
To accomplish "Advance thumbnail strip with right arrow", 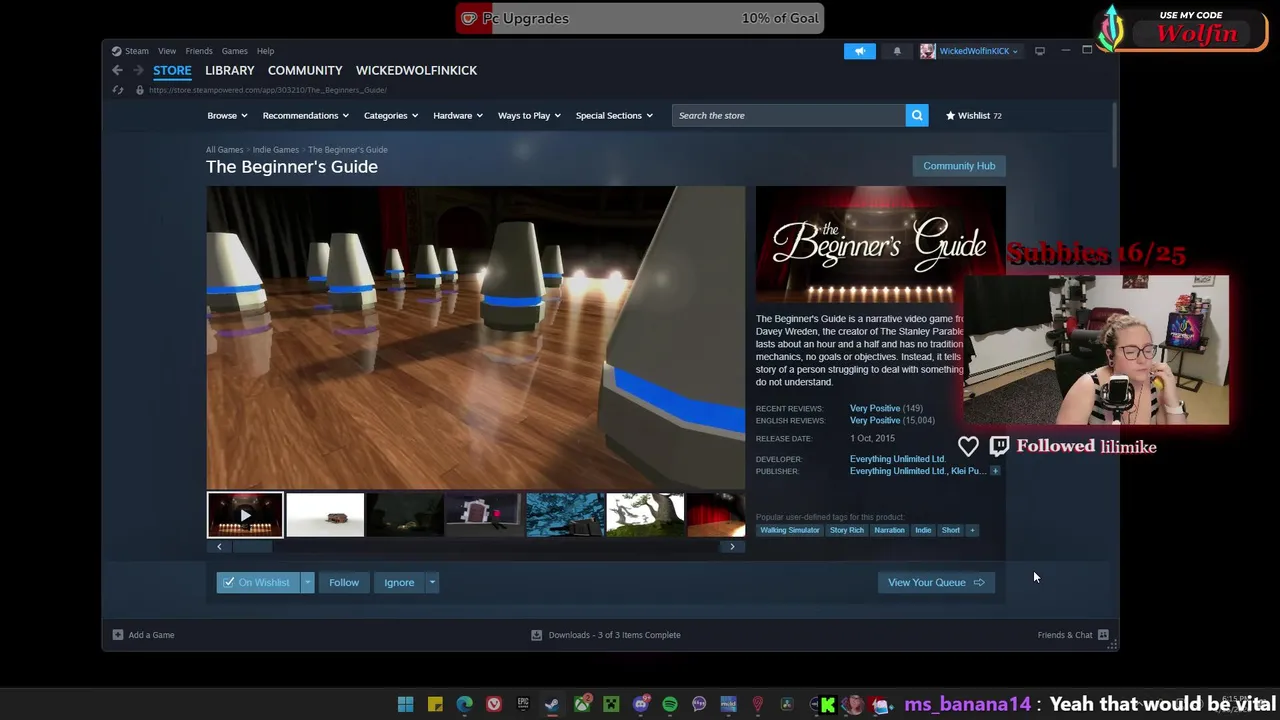I will [x=732, y=546].
